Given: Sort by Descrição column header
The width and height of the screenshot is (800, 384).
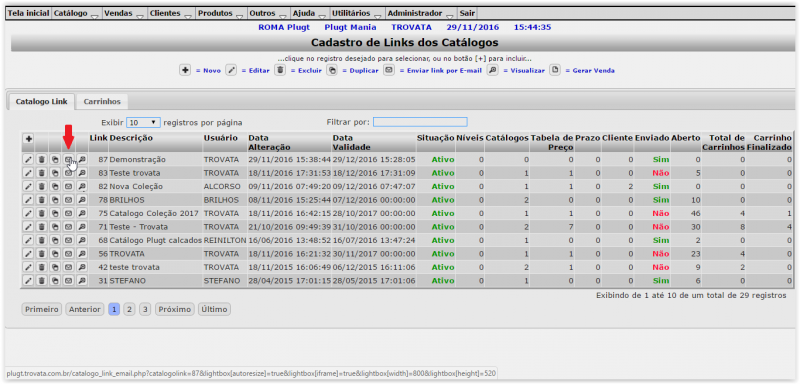Looking at the screenshot, I should coord(156,142).
